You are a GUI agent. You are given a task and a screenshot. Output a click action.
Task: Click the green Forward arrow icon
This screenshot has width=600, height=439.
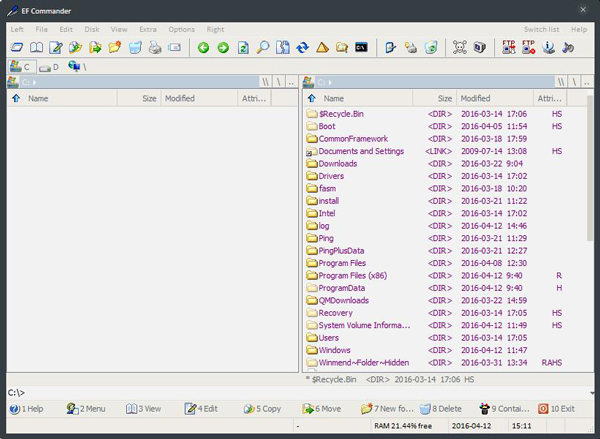click(223, 47)
